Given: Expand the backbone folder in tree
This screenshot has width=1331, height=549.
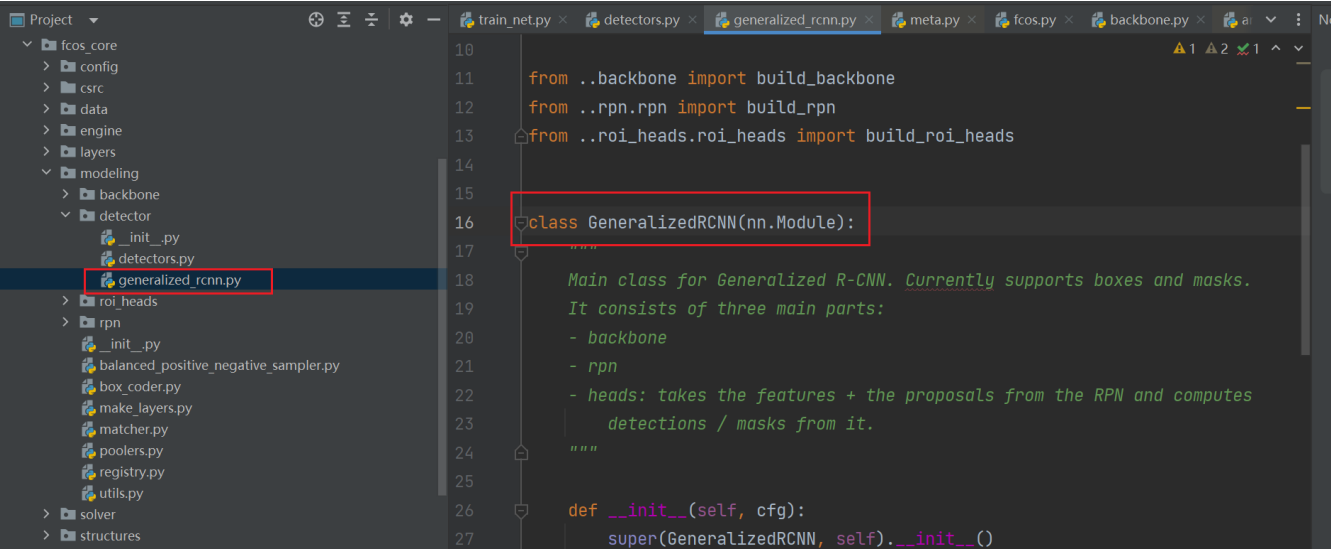Looking at the screenshot, I should tap(66, 194).
